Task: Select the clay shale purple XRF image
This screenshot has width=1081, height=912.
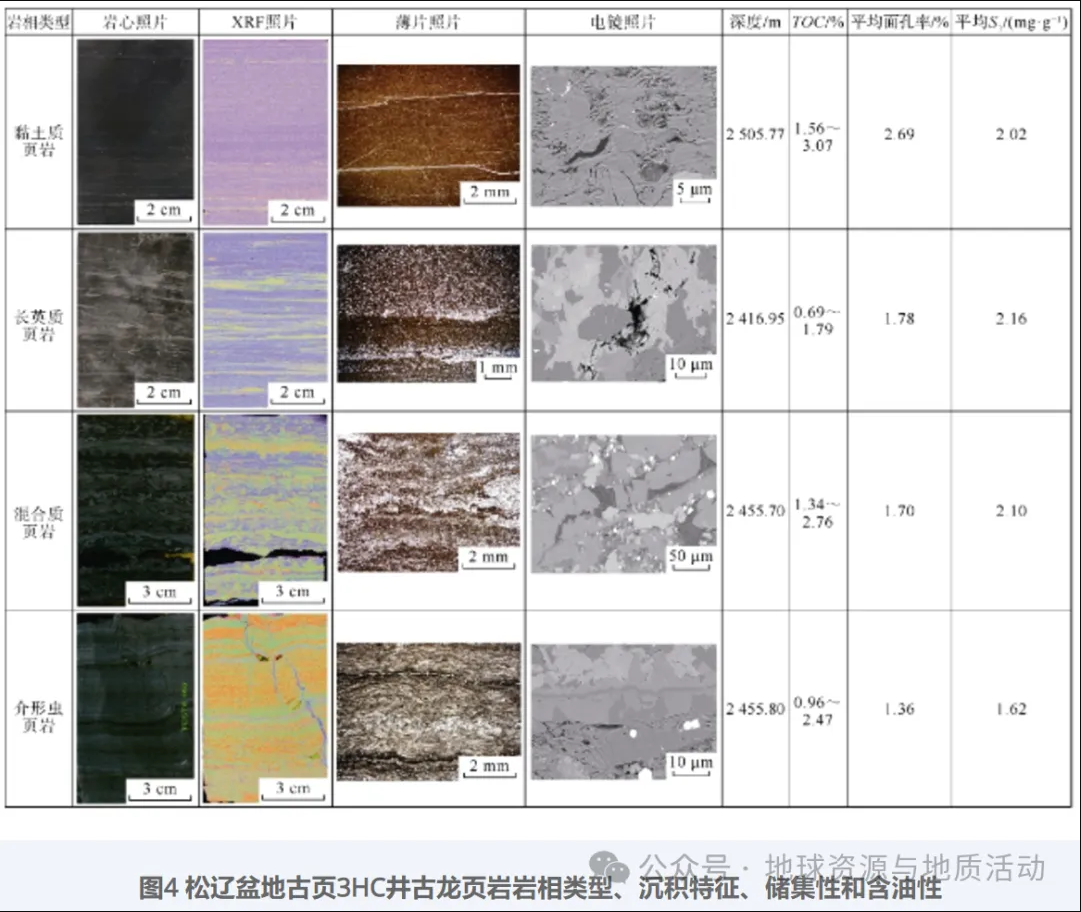Action: click(265, 132)
